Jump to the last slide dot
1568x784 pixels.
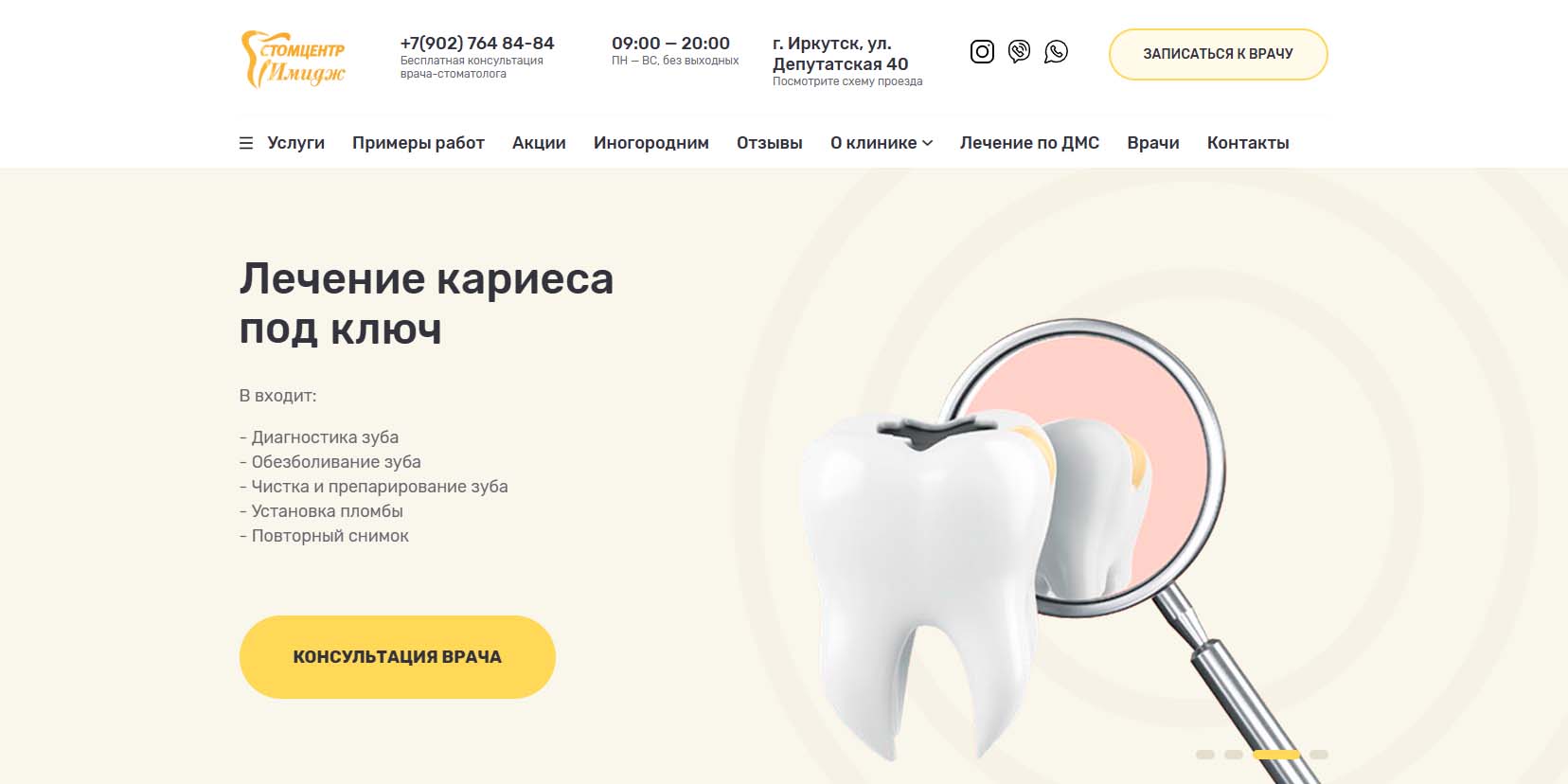click(1319, 755)
